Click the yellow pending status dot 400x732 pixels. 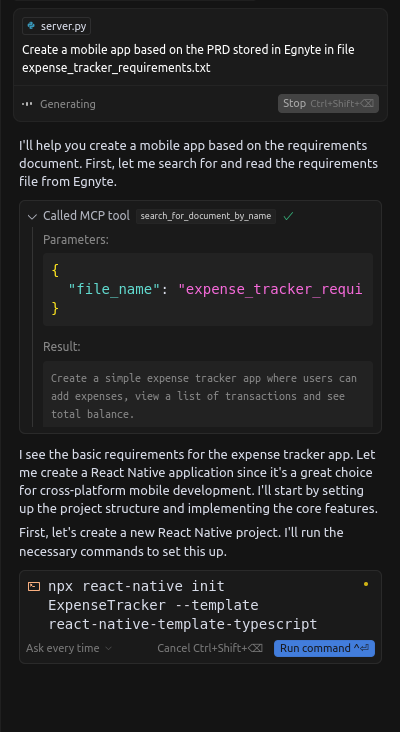click(x=366, y=584)
